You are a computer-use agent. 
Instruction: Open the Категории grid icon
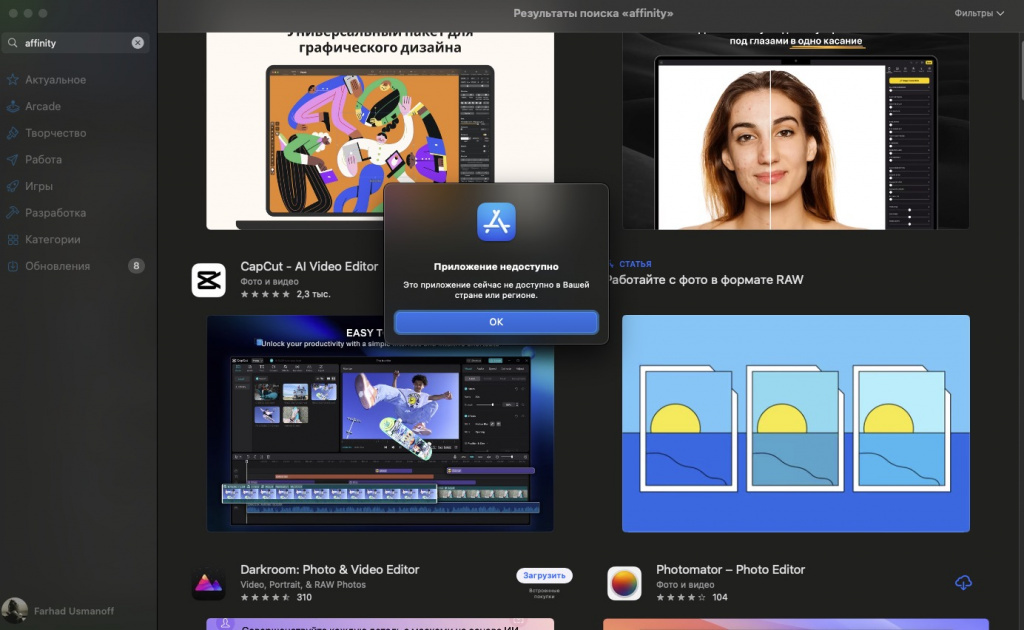[x=12, y=240]
